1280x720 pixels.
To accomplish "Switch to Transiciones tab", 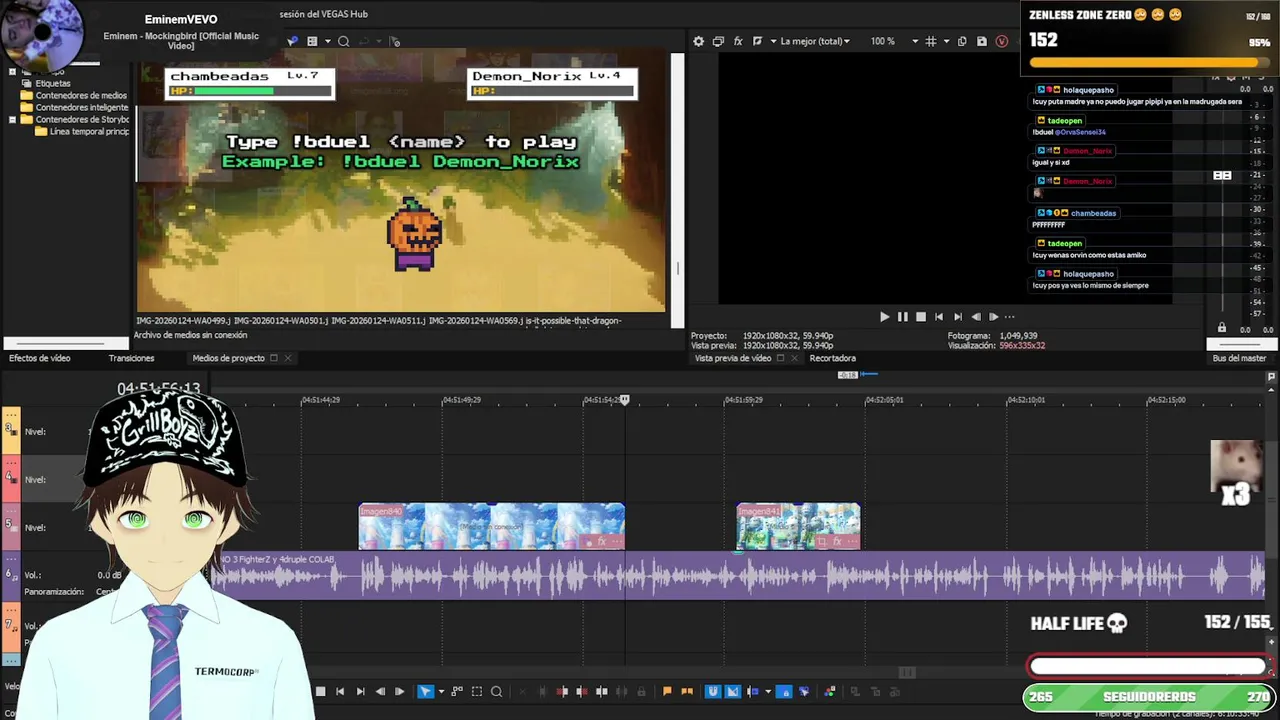I will (x=131, y=358).
